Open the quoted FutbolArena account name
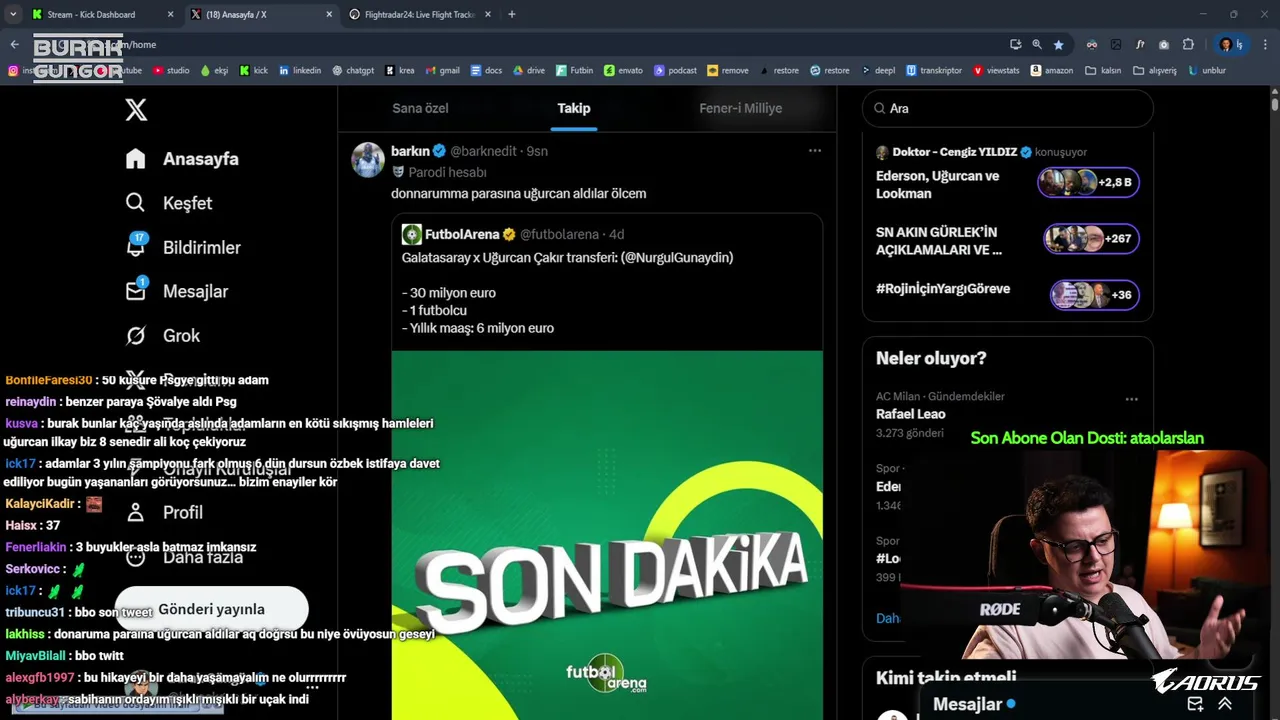Viewport: 1280px width, 720px height. pos(462,234)
